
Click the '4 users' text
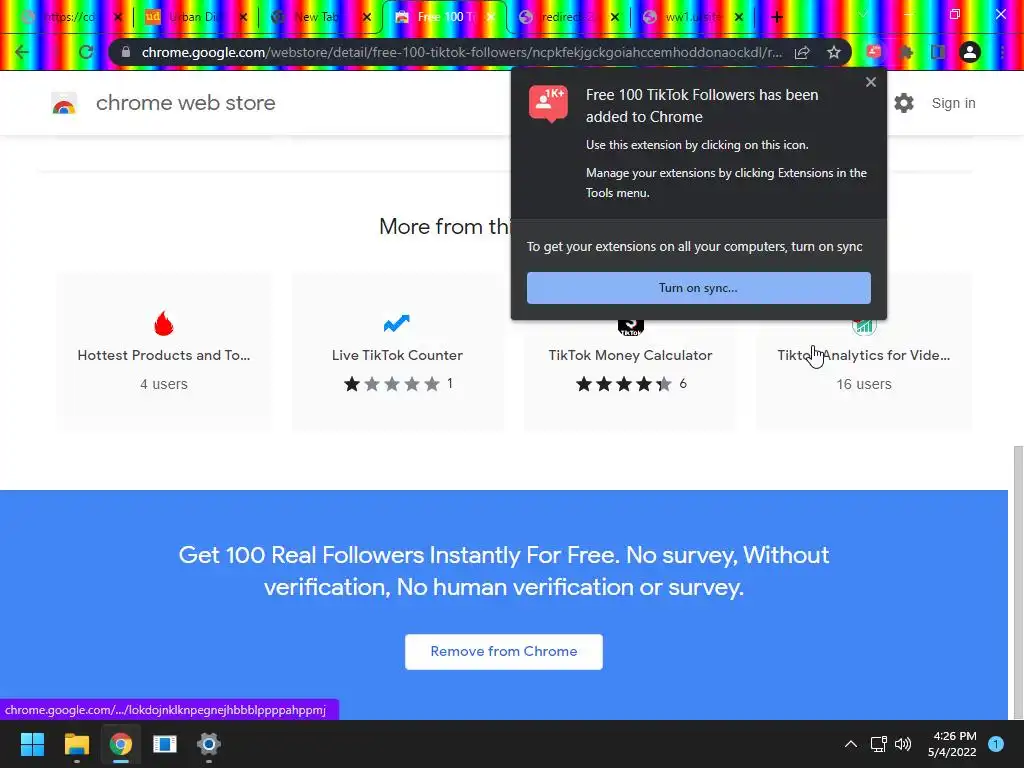(164, 384)
